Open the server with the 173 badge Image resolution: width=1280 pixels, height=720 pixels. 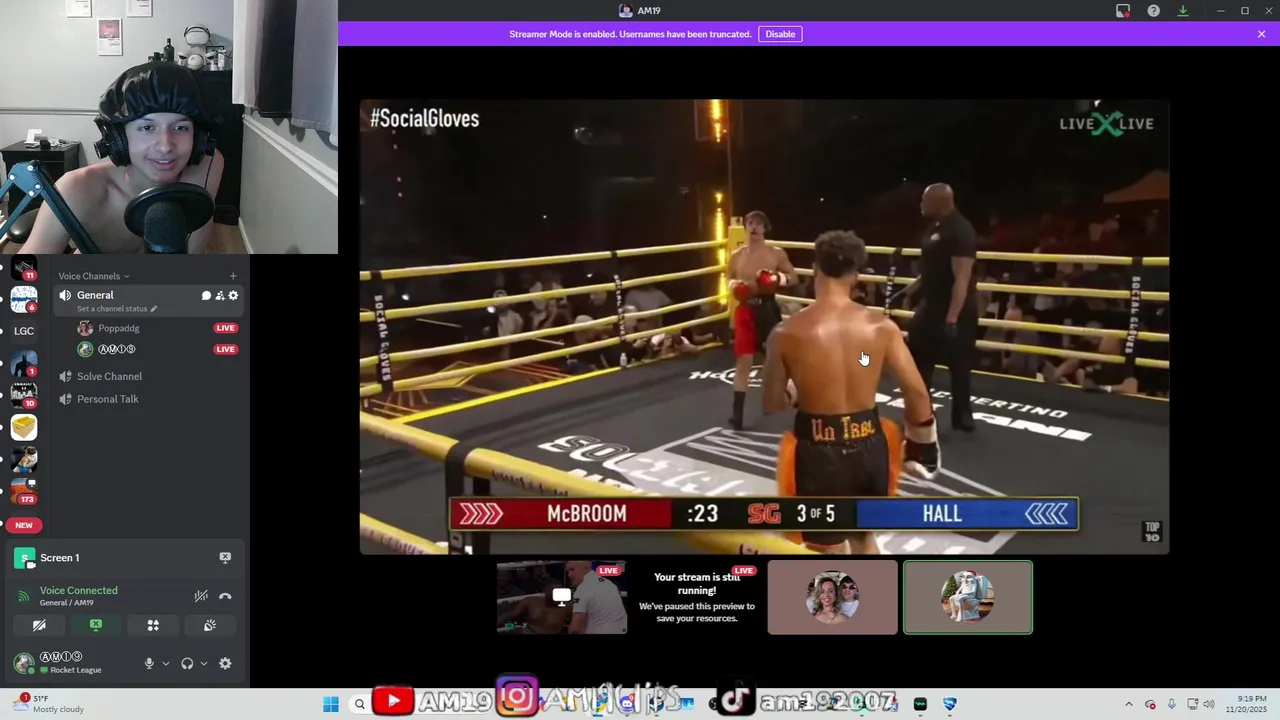tap(24, 491)
